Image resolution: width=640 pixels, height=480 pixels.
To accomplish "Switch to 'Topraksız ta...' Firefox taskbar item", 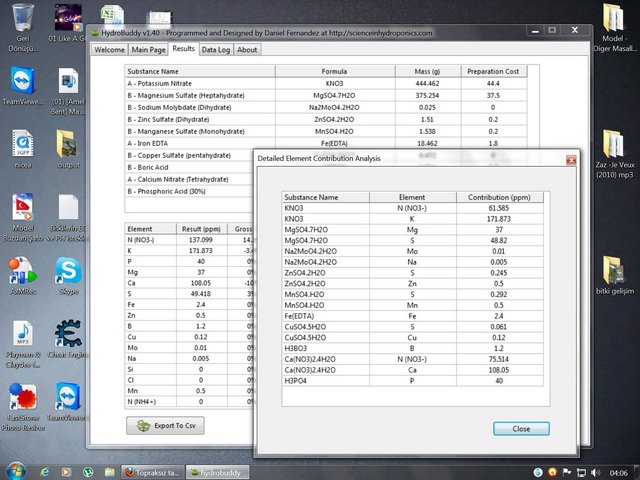I will [x=153, y=472].
